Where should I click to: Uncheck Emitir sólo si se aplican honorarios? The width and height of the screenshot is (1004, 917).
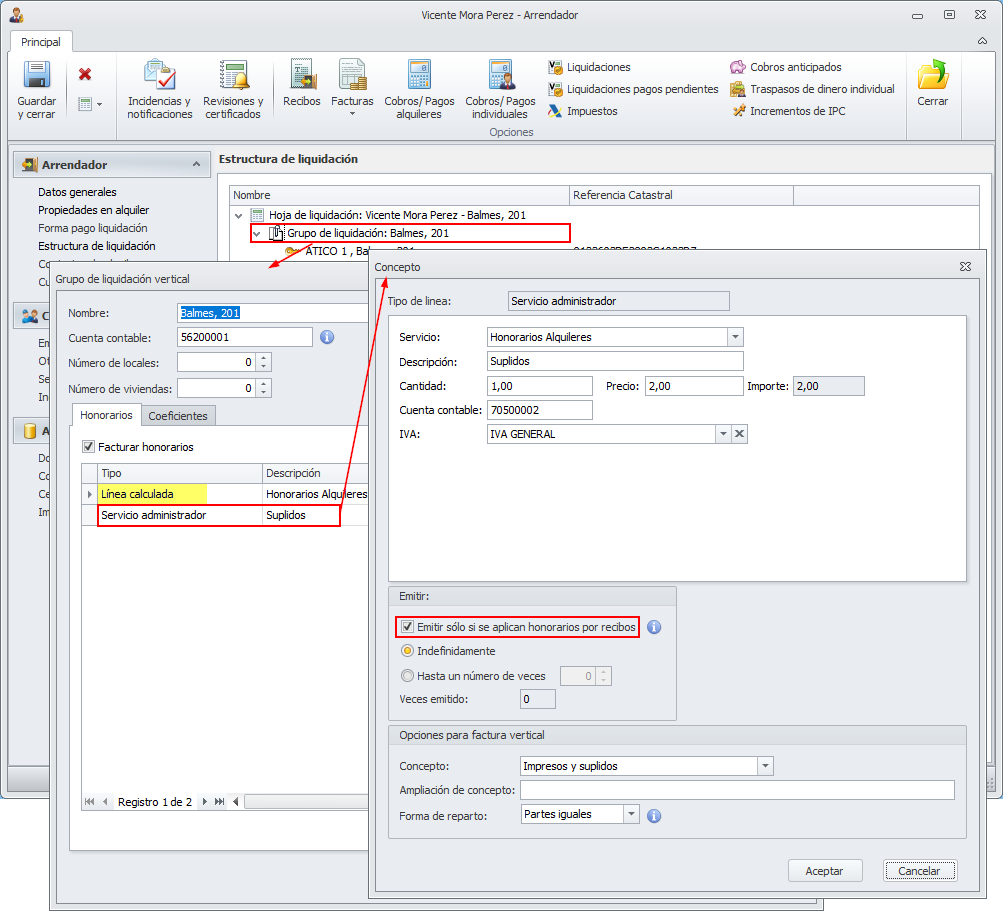(407, 627)
